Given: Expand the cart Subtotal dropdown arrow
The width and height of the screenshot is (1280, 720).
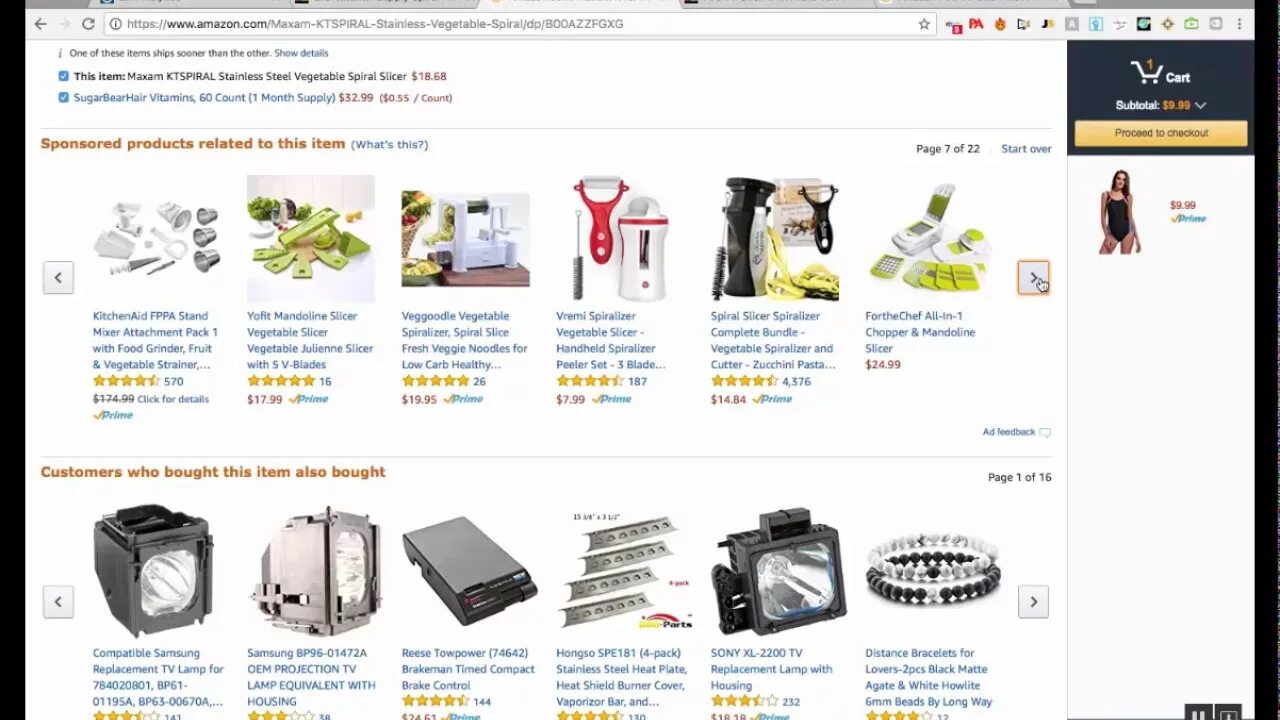Looking at the screenshot, I should tap(1201, 105).
